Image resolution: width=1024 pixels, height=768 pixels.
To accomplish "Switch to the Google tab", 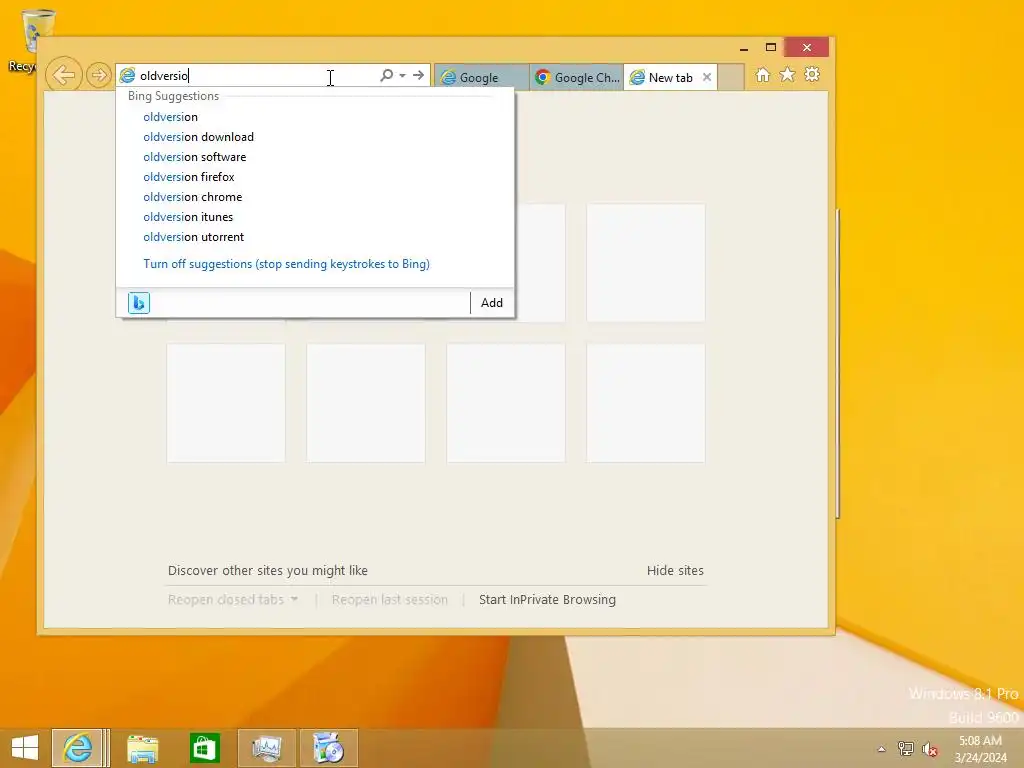I will pos(481,77).
